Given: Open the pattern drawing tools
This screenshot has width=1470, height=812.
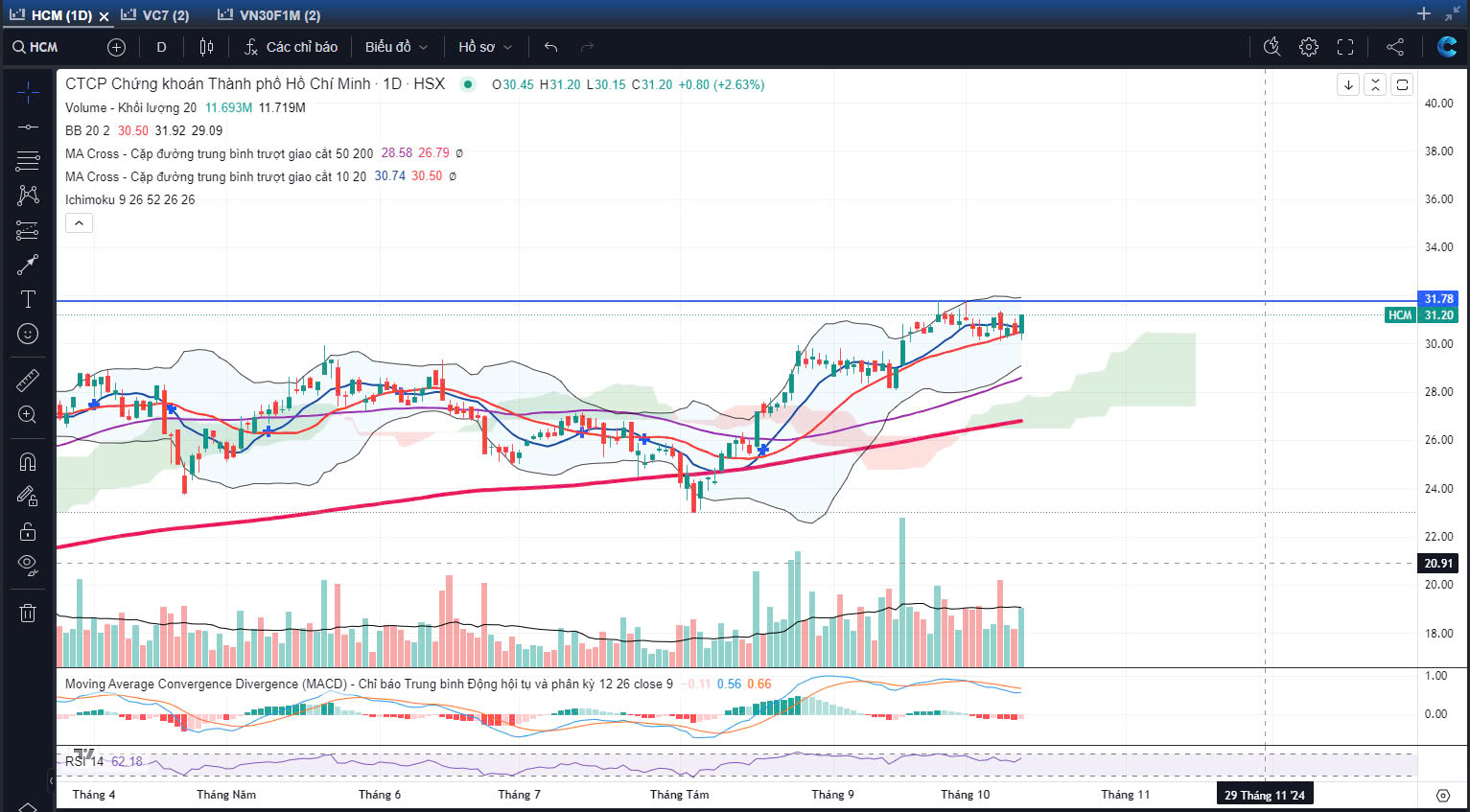Looking at the screenshot, I should [28, 196].
